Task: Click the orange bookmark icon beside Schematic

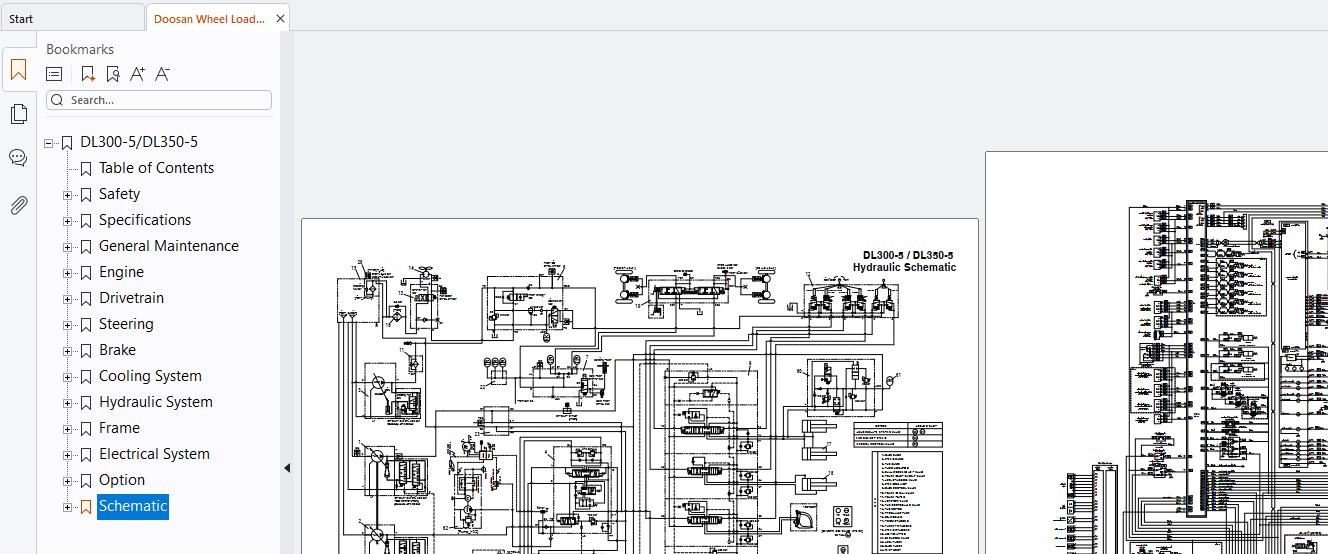Action: pos(86,507)
